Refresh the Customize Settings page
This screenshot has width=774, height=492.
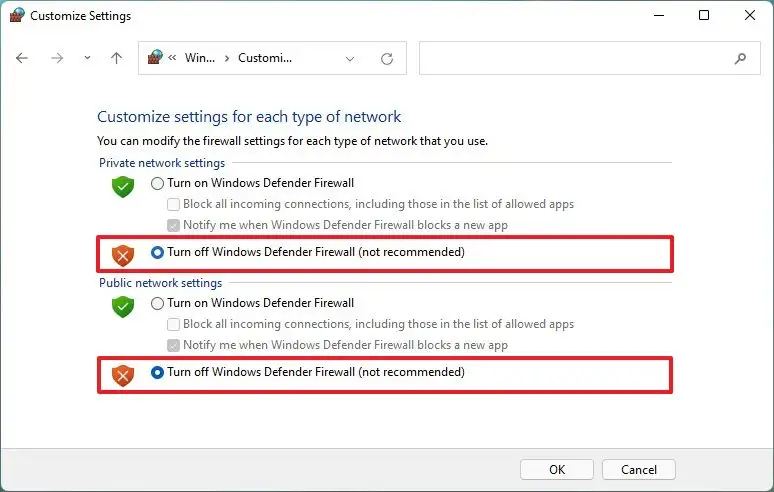387,59
